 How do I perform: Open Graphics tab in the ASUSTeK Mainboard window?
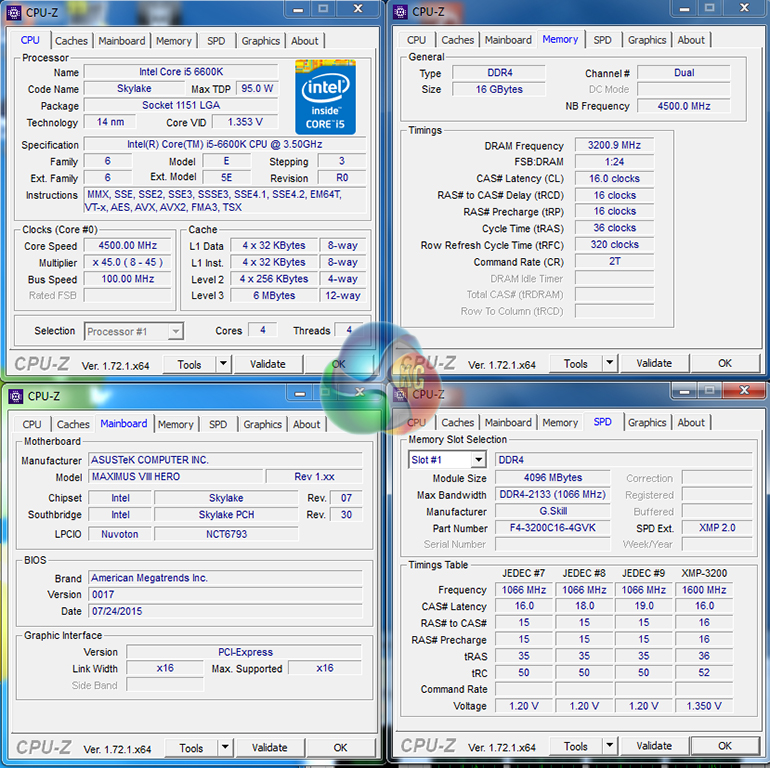coord(262,424)
